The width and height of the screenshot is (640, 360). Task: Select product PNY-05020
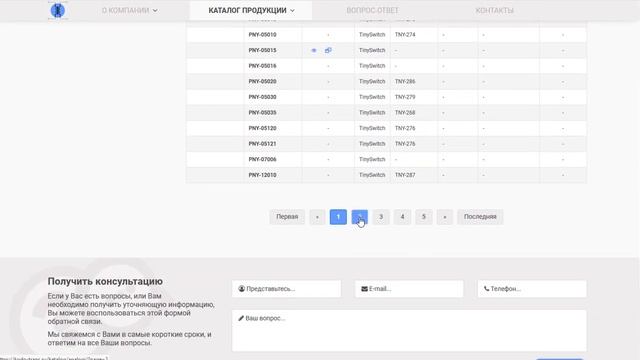pyautogui.click(x=262, y=81)
